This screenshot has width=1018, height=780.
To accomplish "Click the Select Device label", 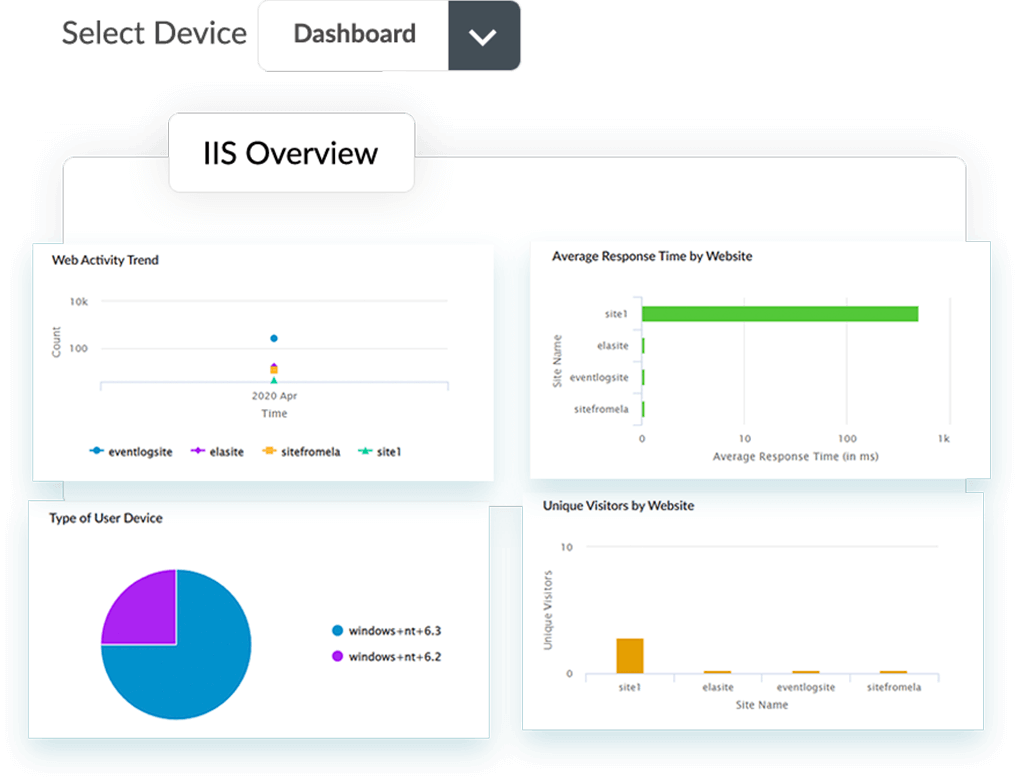I will tap(155, 33).
